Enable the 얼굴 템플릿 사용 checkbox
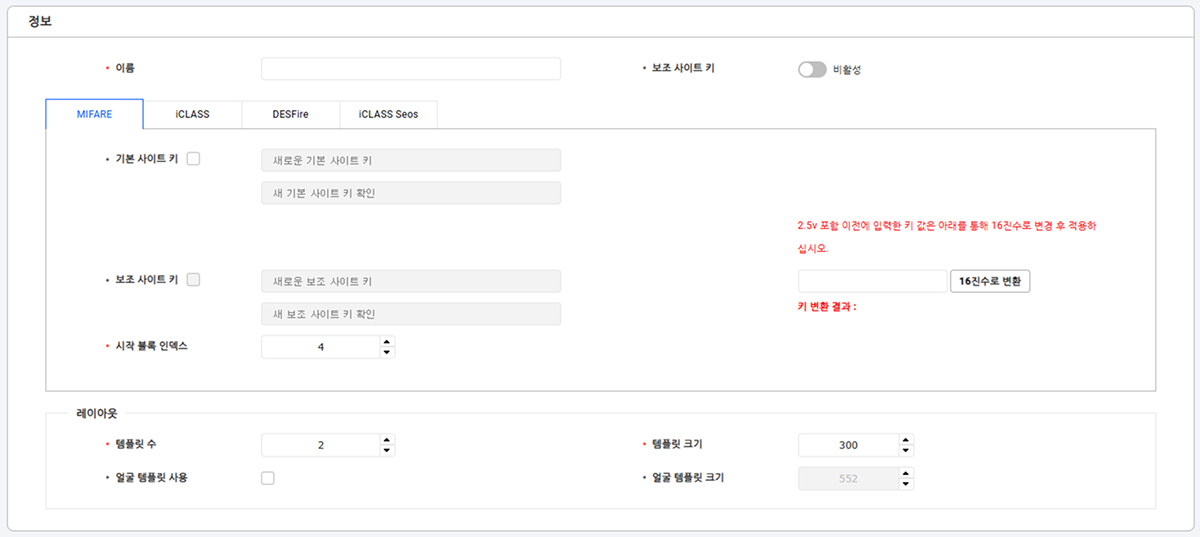 268,478
